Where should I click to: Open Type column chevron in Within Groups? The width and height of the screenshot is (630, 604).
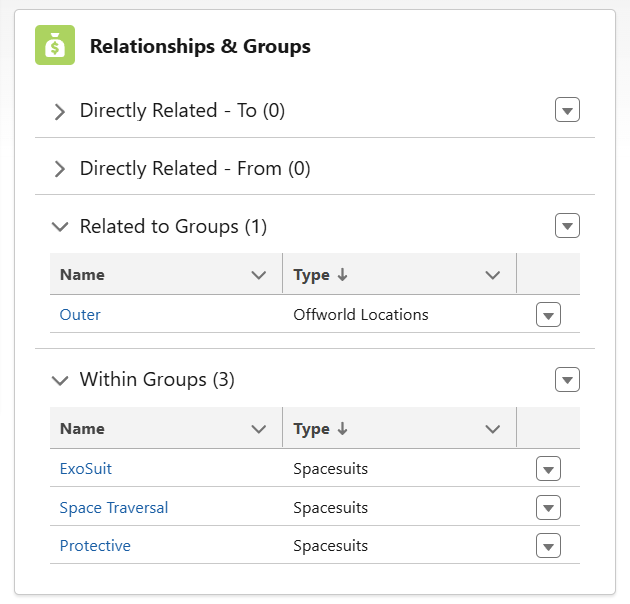492,429
